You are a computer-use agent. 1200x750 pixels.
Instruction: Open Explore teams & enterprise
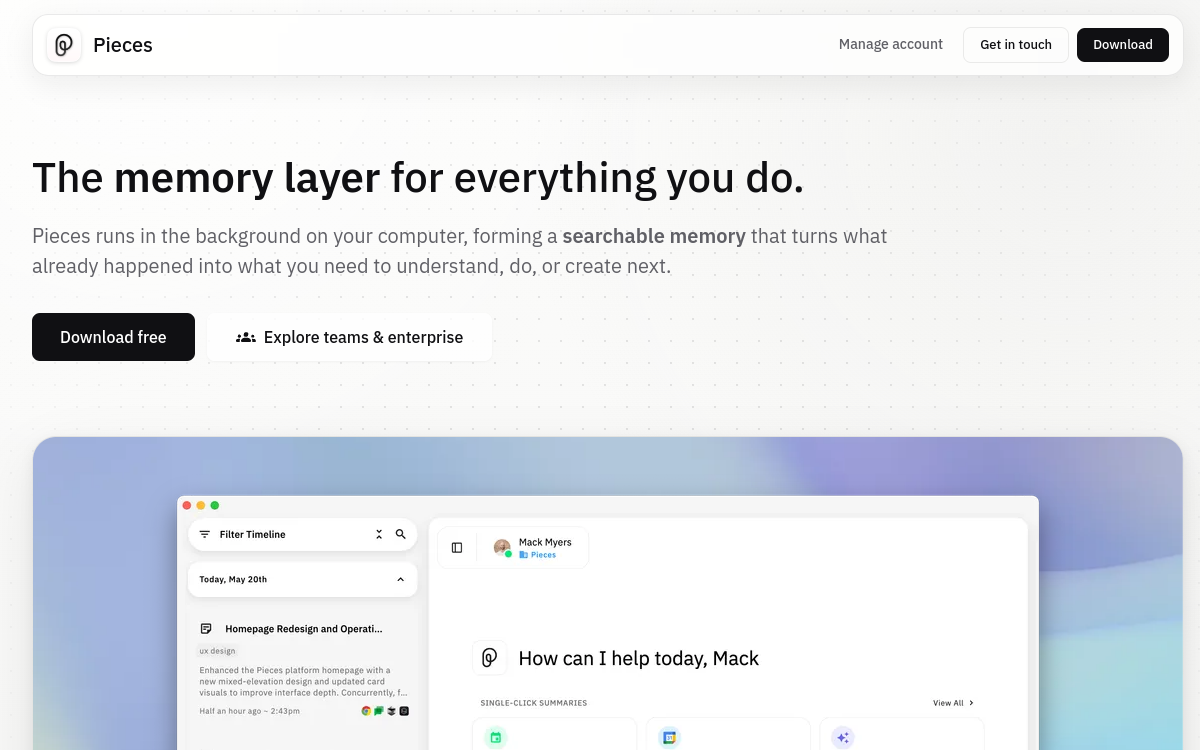tap(349, 337)
